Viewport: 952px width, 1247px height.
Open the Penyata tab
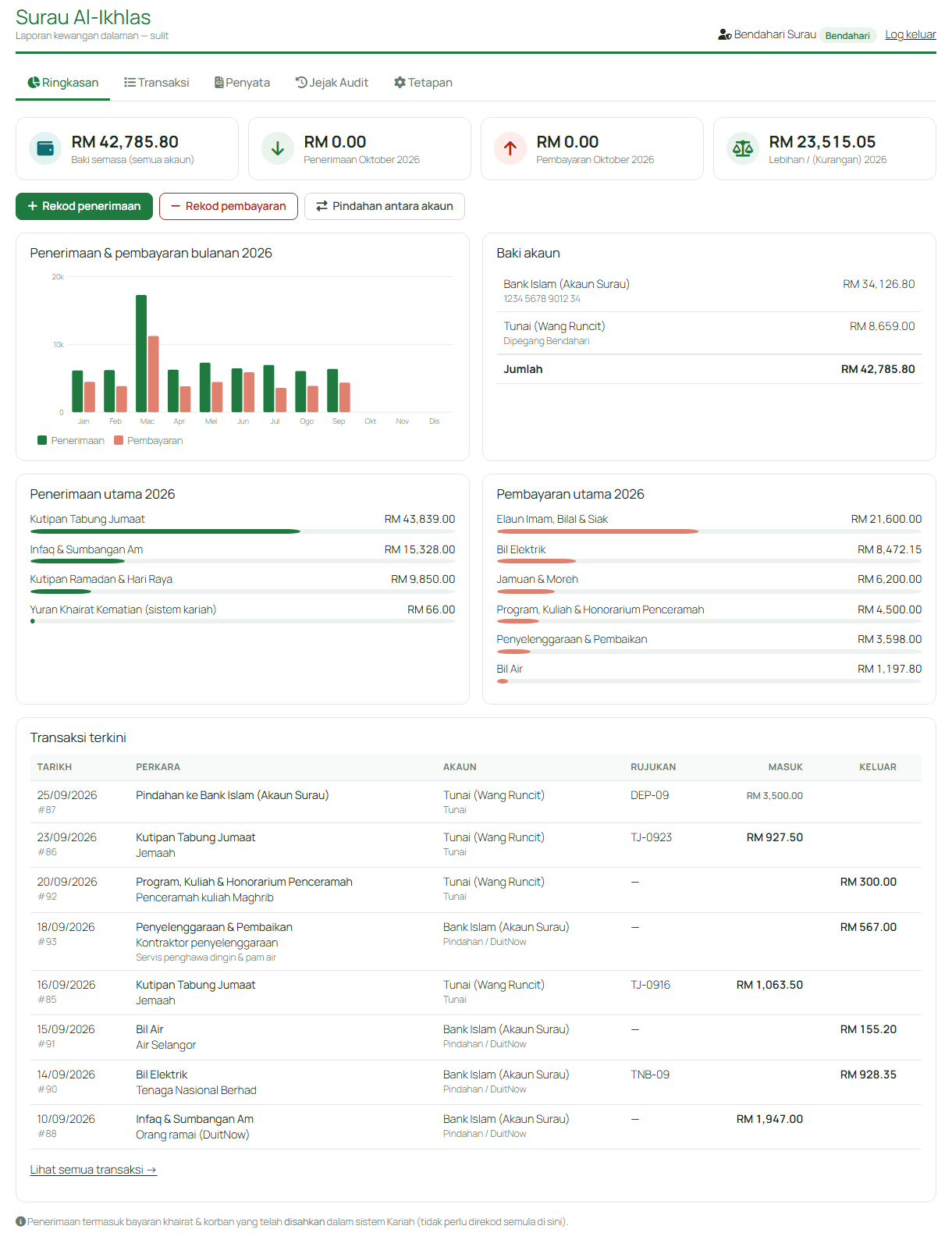tap(242, 83)
